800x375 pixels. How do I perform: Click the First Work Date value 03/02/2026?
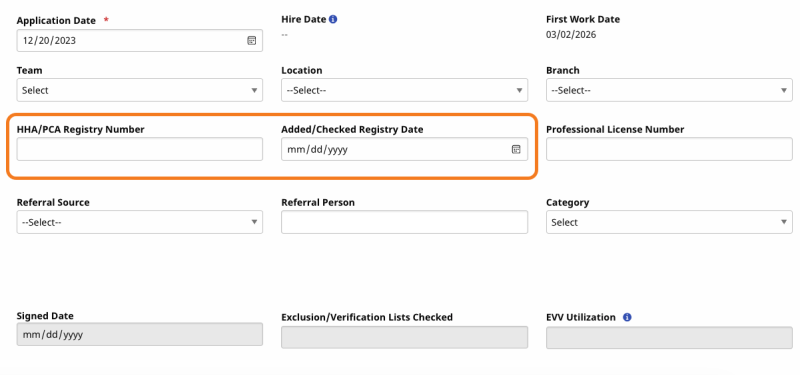[x=571, y=35]
